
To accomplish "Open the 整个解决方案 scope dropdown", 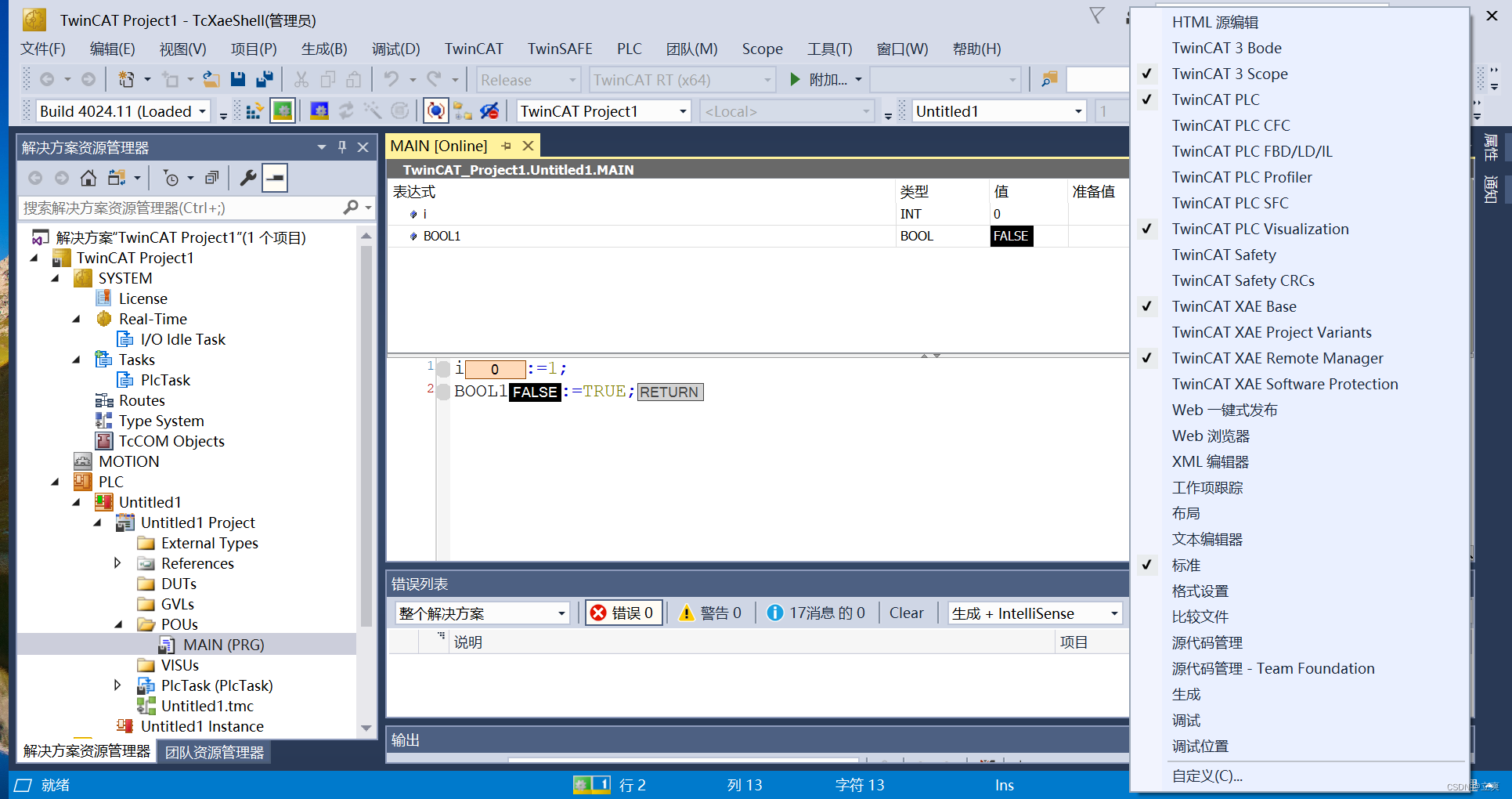I will coord(561,613).
